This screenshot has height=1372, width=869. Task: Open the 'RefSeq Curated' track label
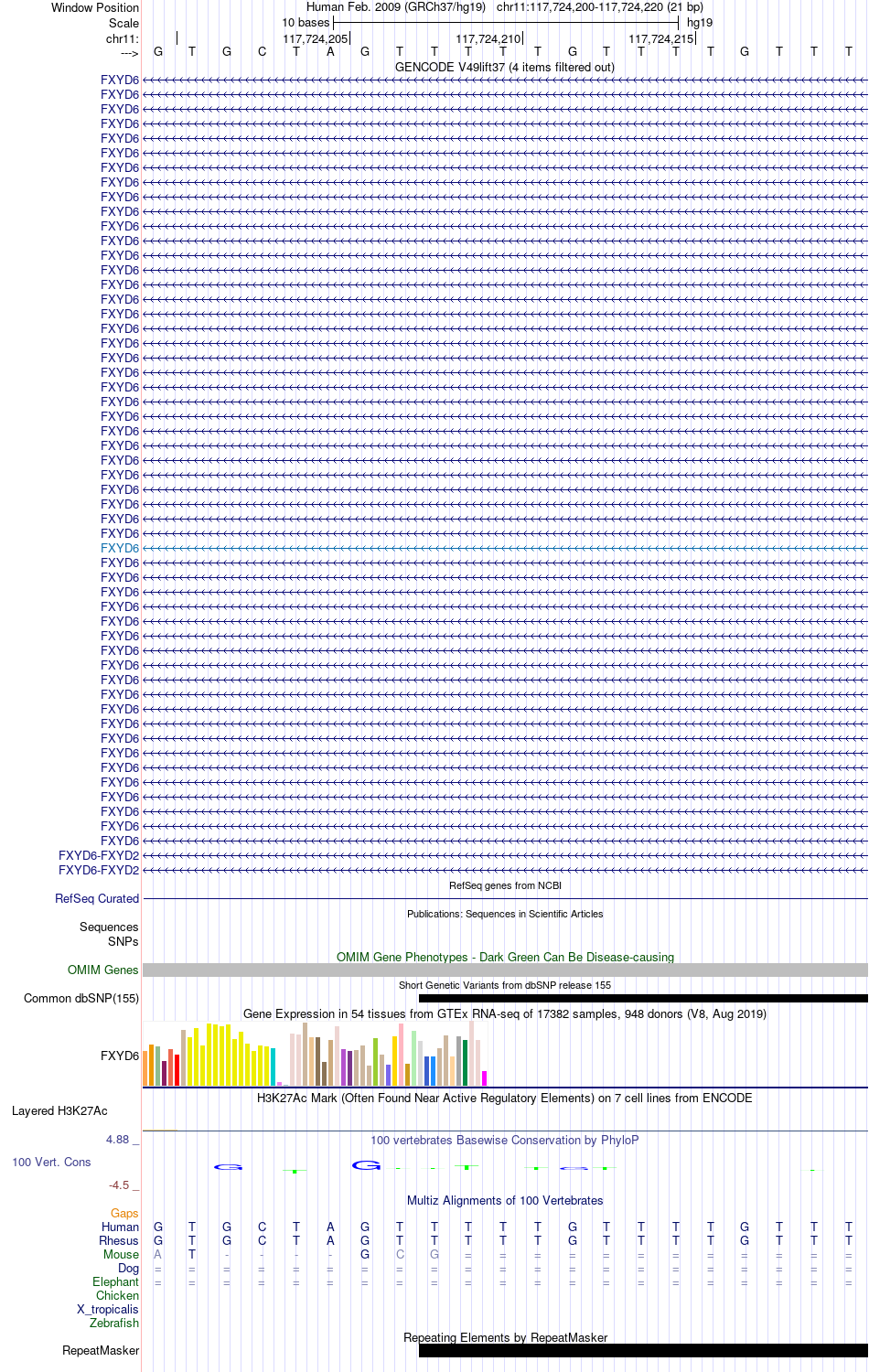[x=97, y=899]
